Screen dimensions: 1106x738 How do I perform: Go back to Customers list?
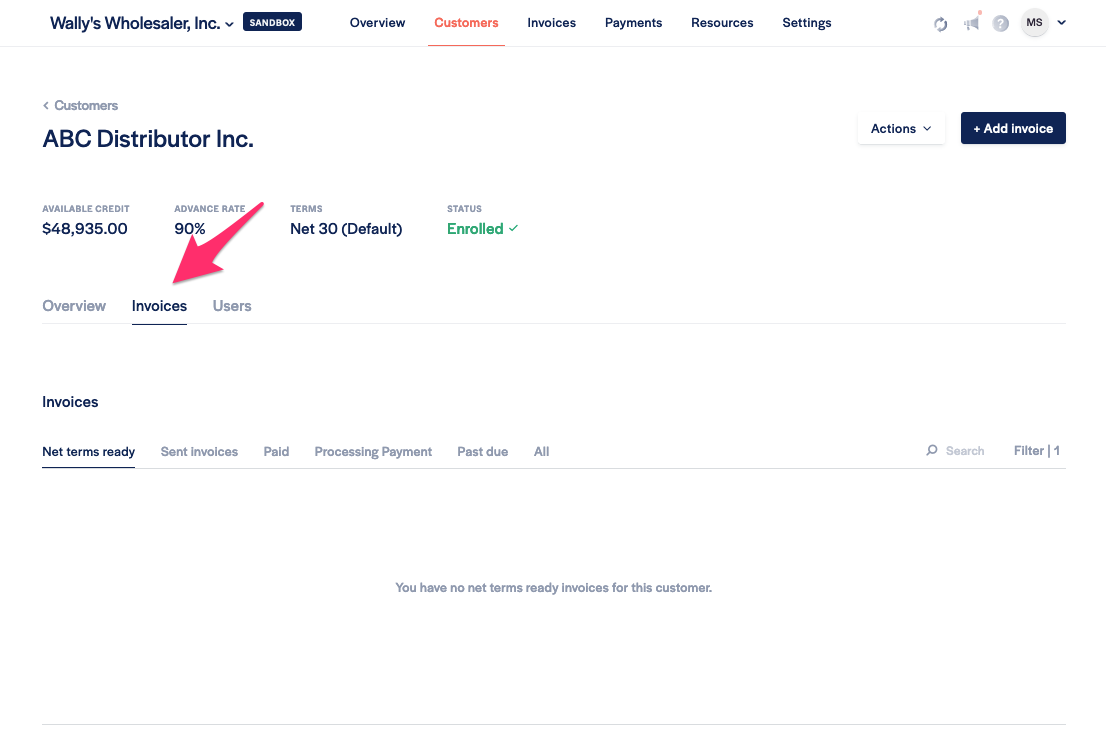coord(80,105)
